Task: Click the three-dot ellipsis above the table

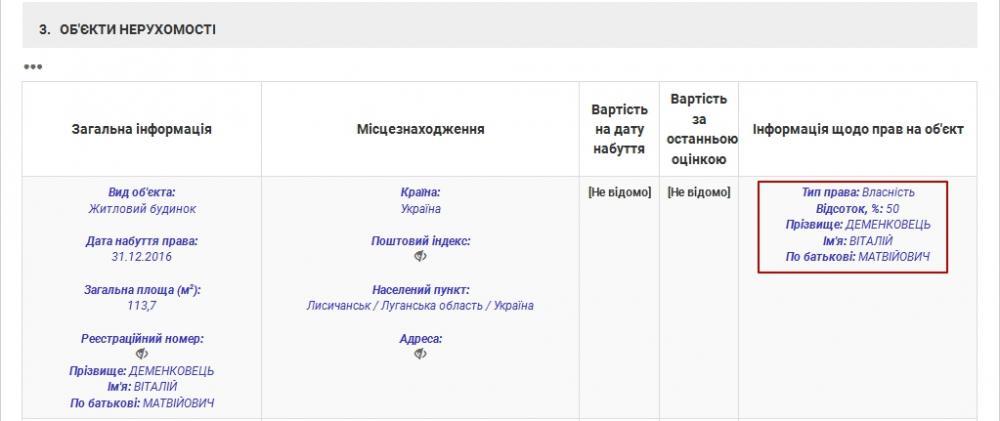Action: coord(33,67)
